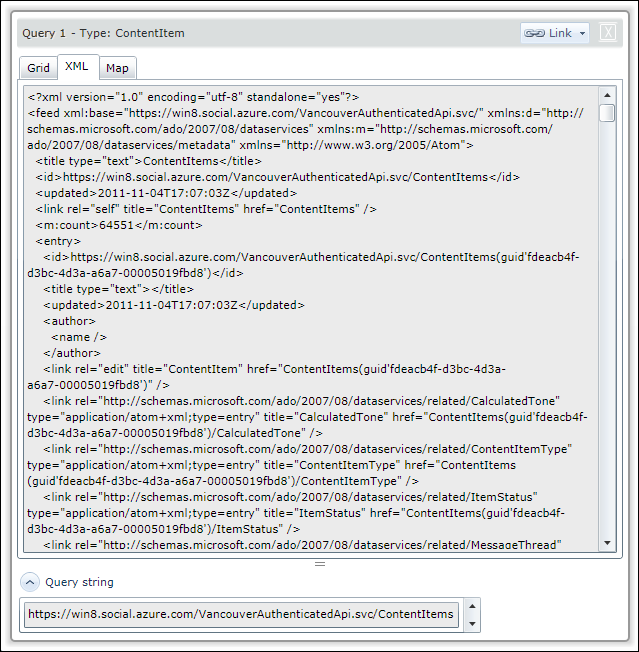
Task: Click the feed id URL line
Action: (278, 178)
